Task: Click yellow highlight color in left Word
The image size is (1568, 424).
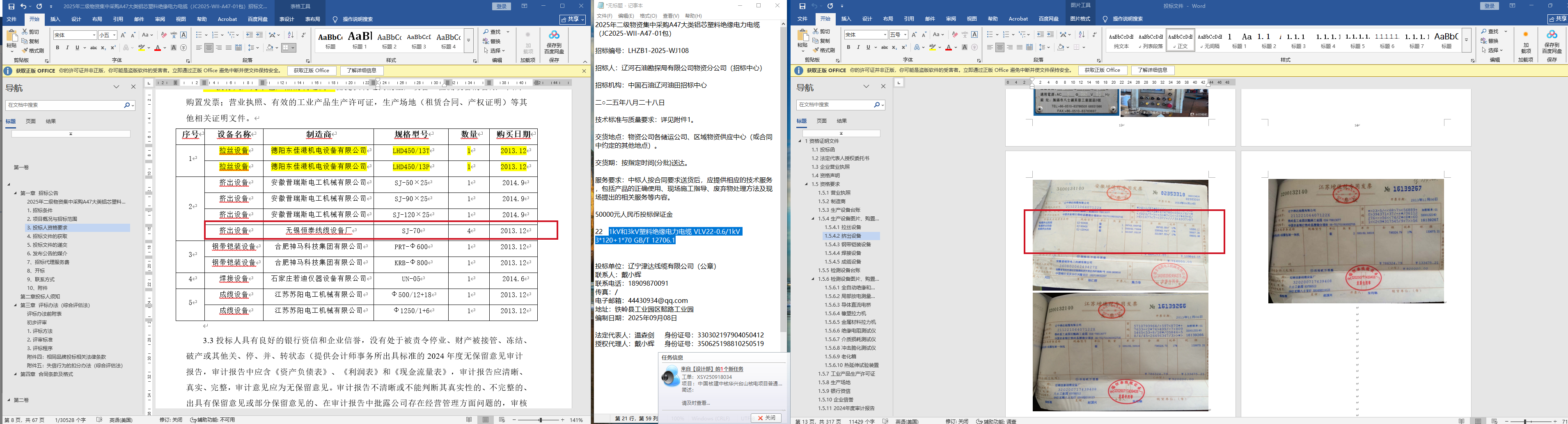Action: (x=141, y=48)
